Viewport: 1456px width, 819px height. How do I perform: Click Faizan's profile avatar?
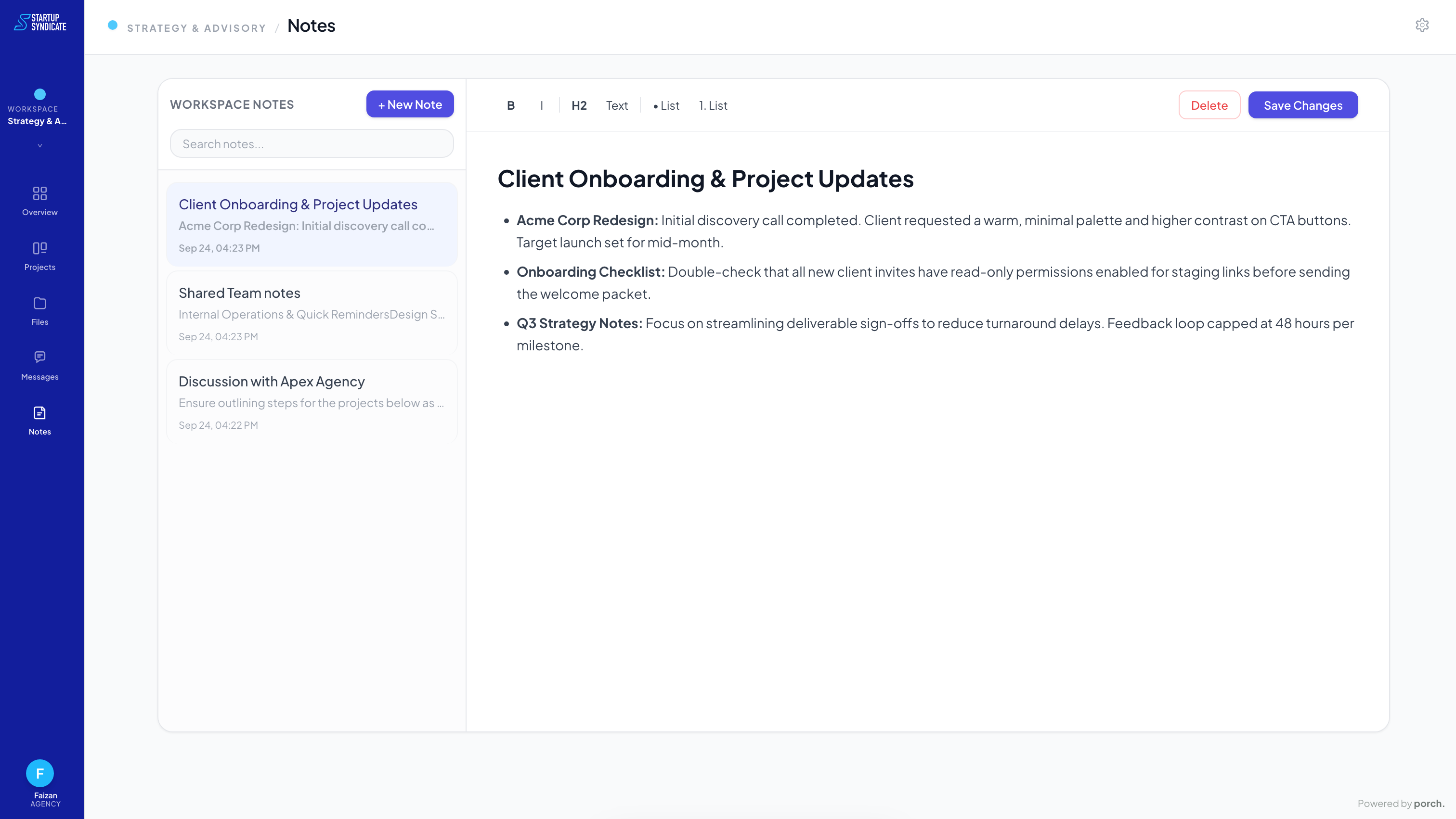39,773
